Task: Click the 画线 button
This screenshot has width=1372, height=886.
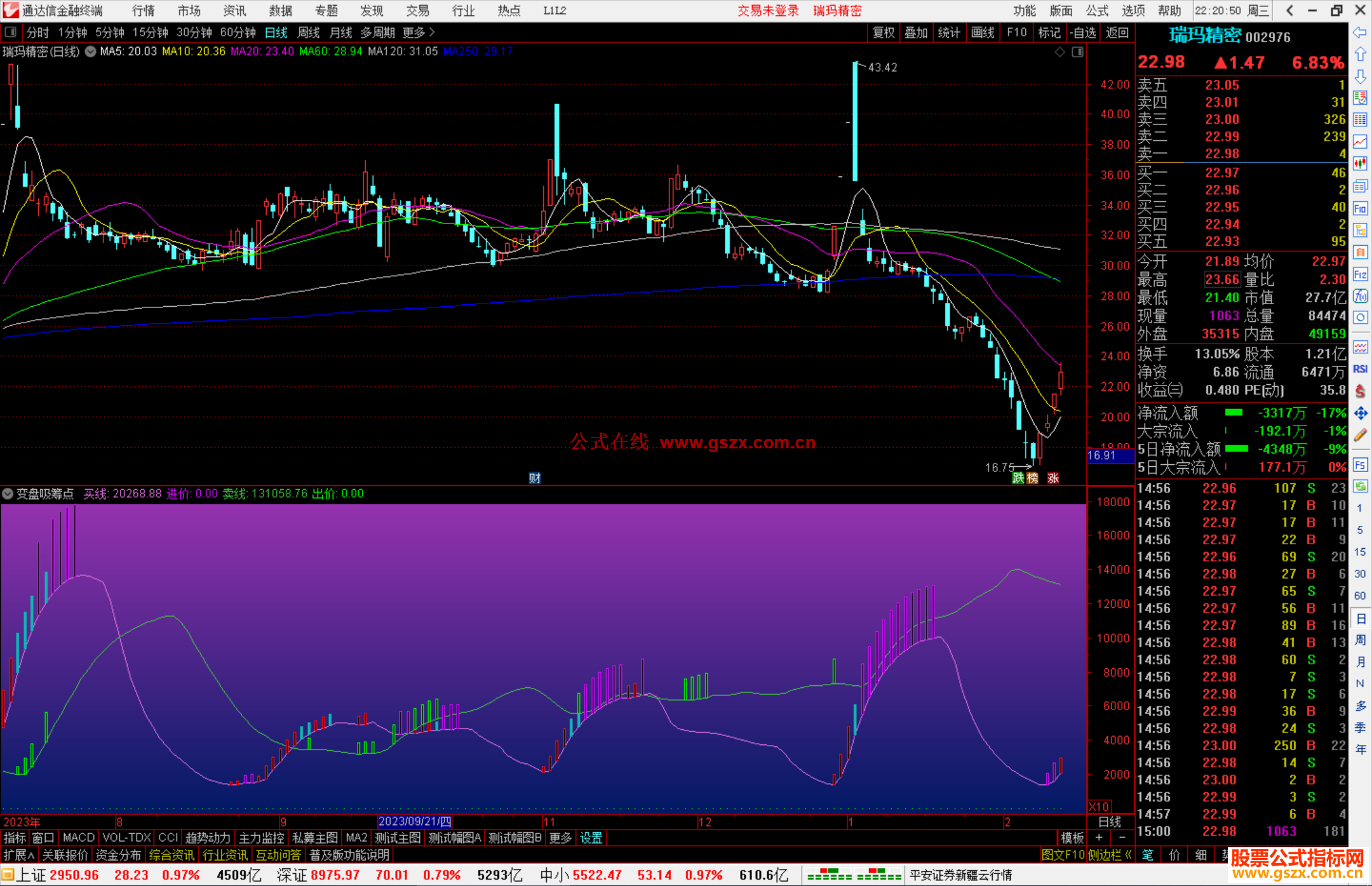Action: pyautogui.click(x=983, y=32)
